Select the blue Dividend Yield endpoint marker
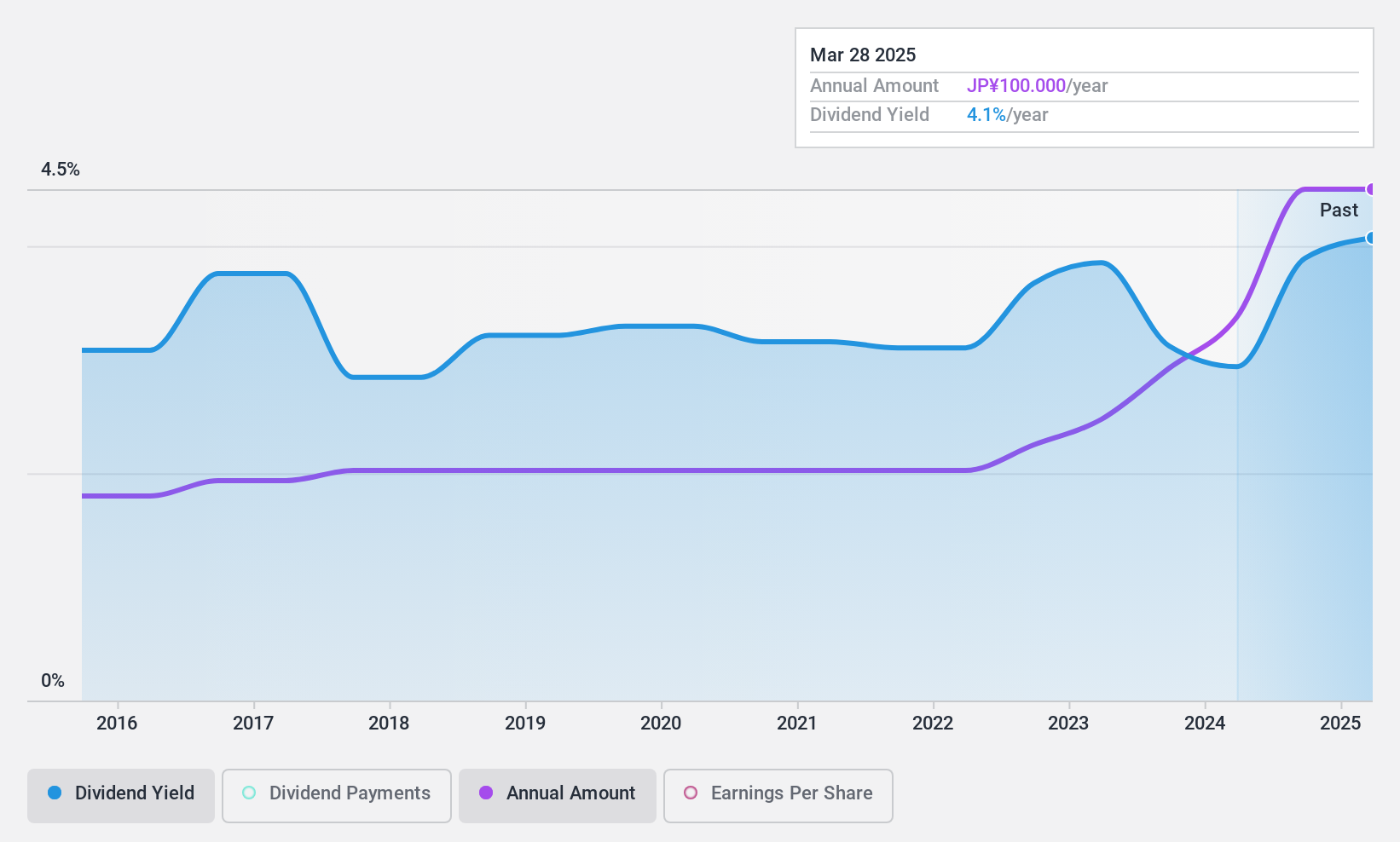This screenshot has height=842, width=1400. pyautogui.click(x=1370, y=238)
